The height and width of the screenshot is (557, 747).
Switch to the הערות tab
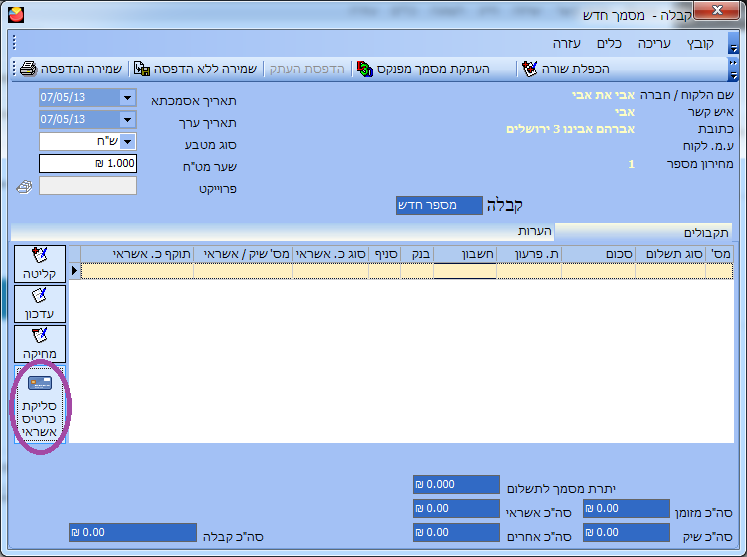click(x=535, y=231)
